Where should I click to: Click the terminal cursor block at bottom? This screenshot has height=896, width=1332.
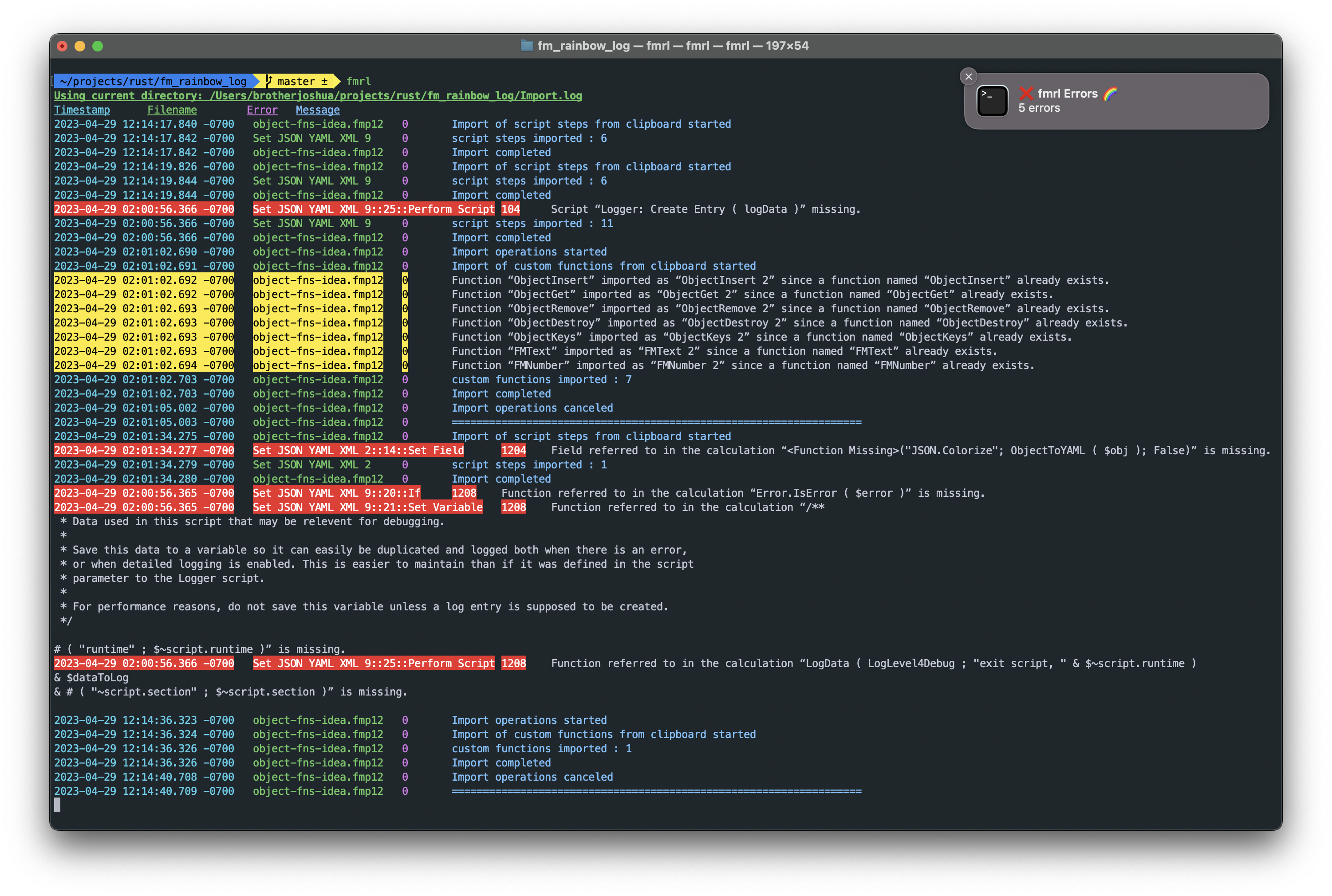pos(57,805)
